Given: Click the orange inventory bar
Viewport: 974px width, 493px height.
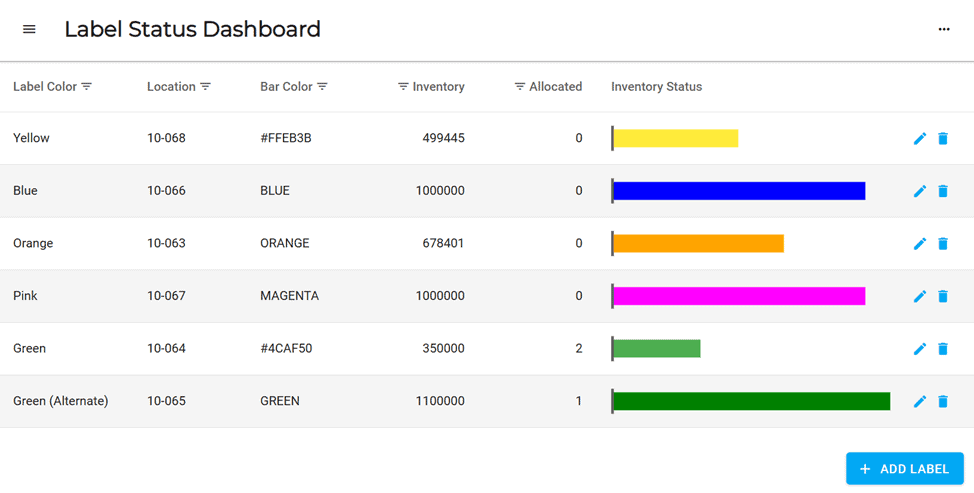Looking at the screenshot, I should click(x=698, y=244).
